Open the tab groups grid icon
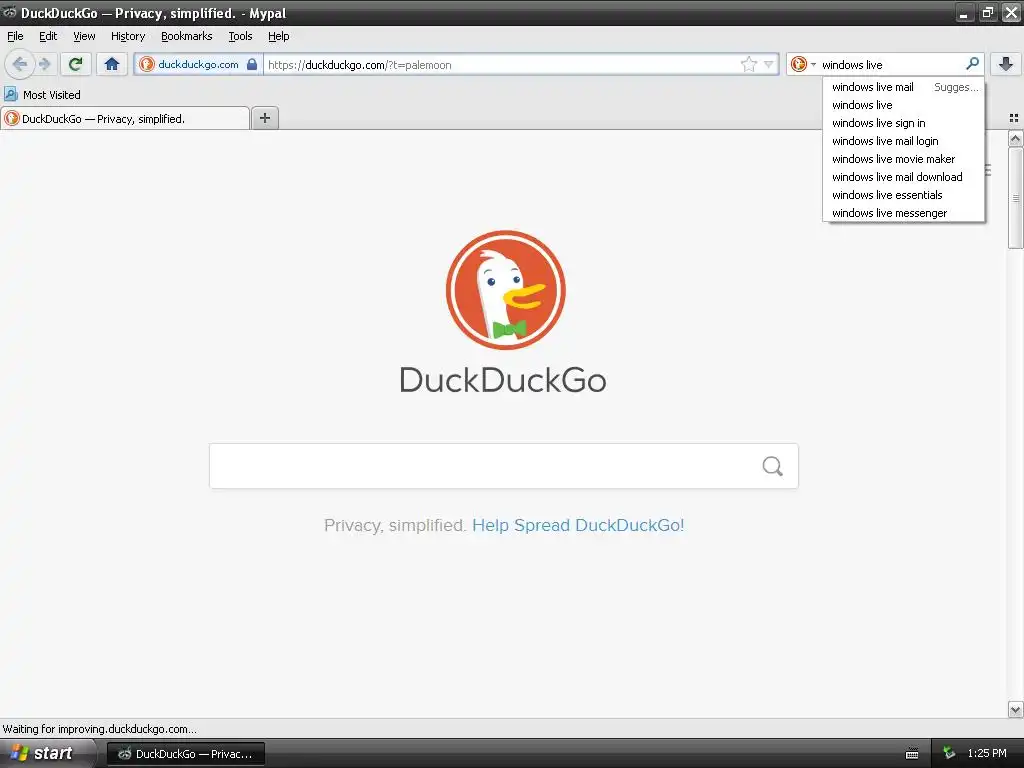 click(x=1014, y=118)
